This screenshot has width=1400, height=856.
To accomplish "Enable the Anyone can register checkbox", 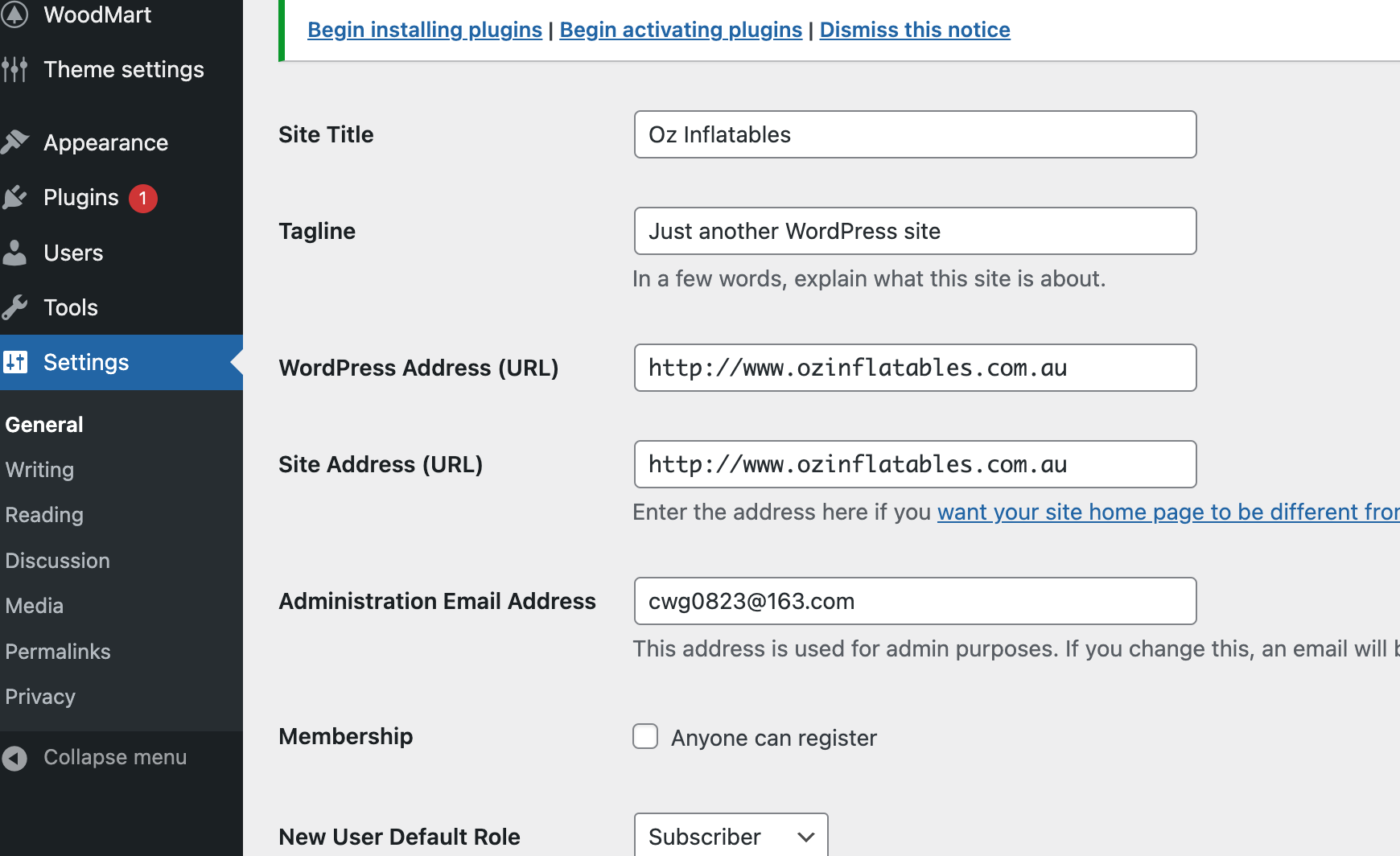I will [645, 736].
